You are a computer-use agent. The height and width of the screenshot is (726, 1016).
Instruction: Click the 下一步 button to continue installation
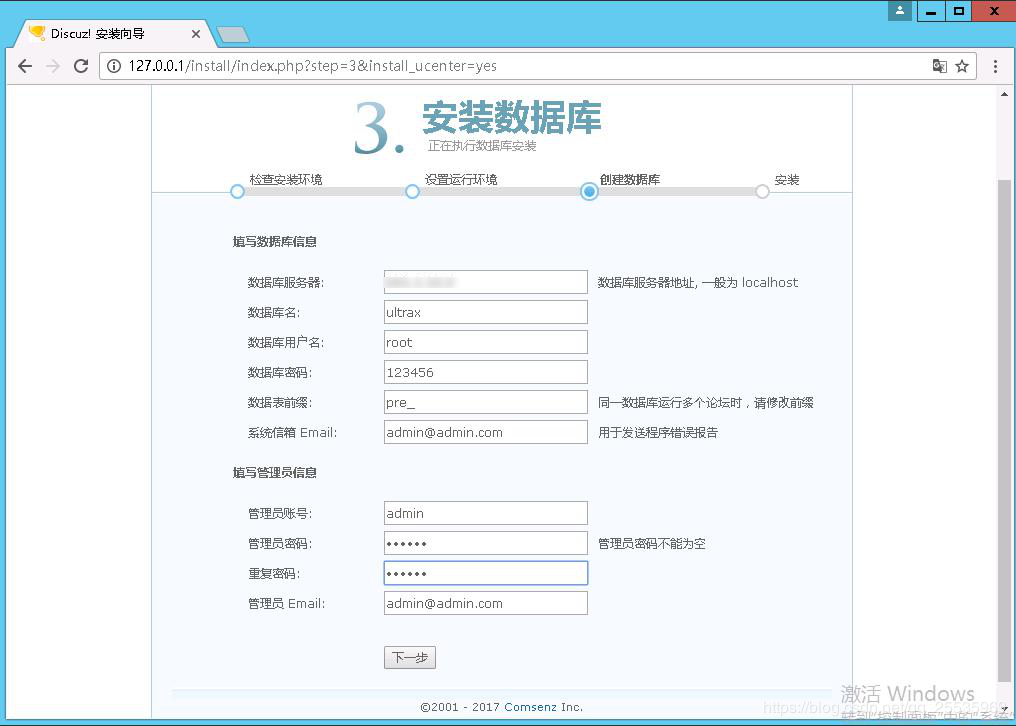(x=409, y=657)
